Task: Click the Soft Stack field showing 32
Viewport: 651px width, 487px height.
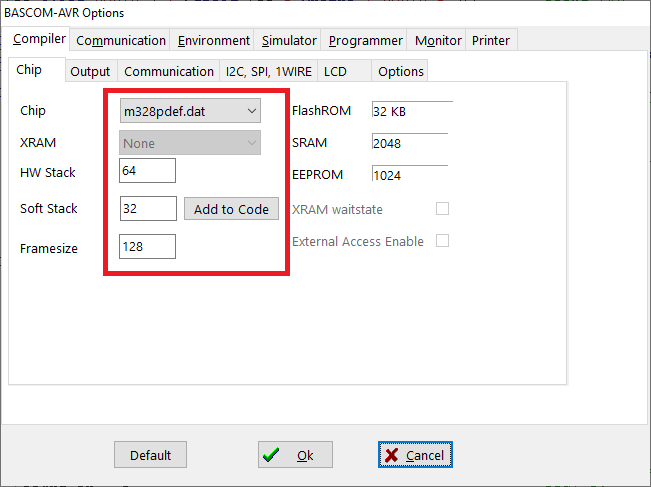Action: 148,208
